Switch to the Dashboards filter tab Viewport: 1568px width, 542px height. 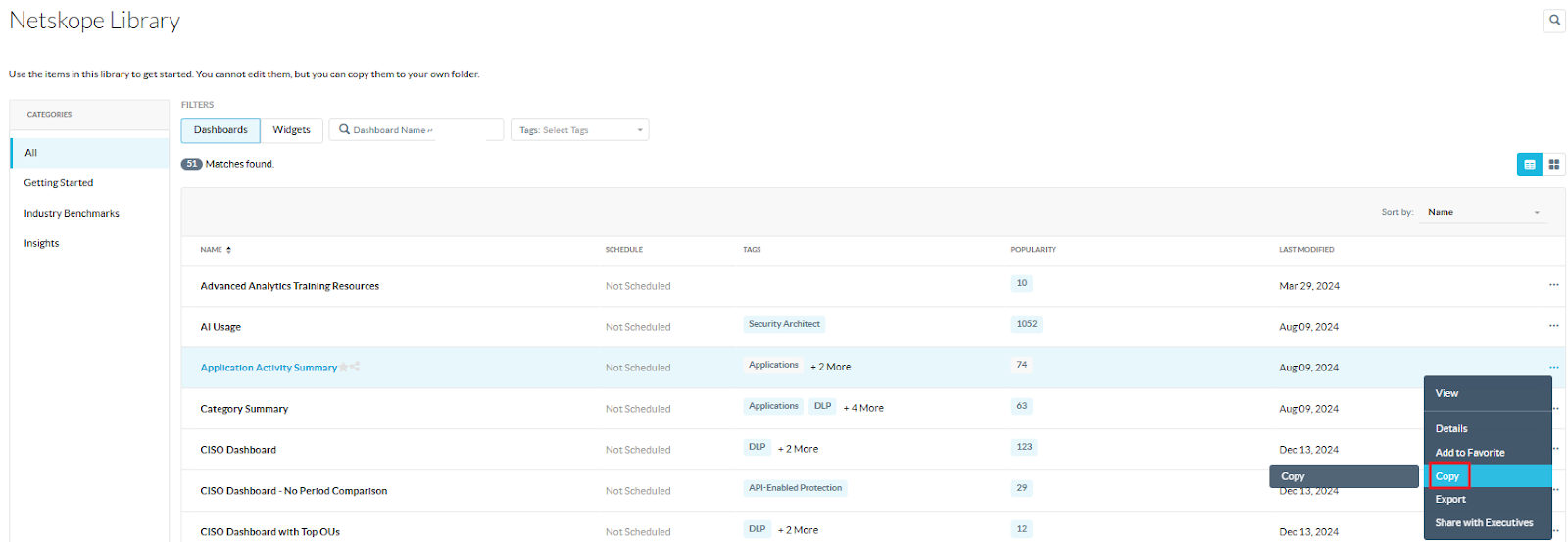point(220,129)
